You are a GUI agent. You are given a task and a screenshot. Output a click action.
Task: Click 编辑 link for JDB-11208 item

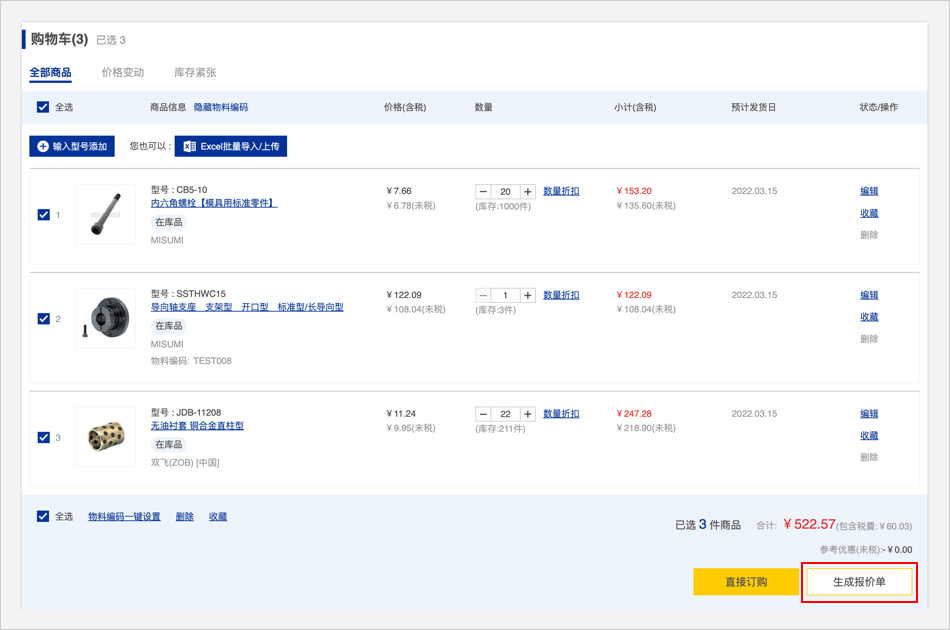pos(869,414)
